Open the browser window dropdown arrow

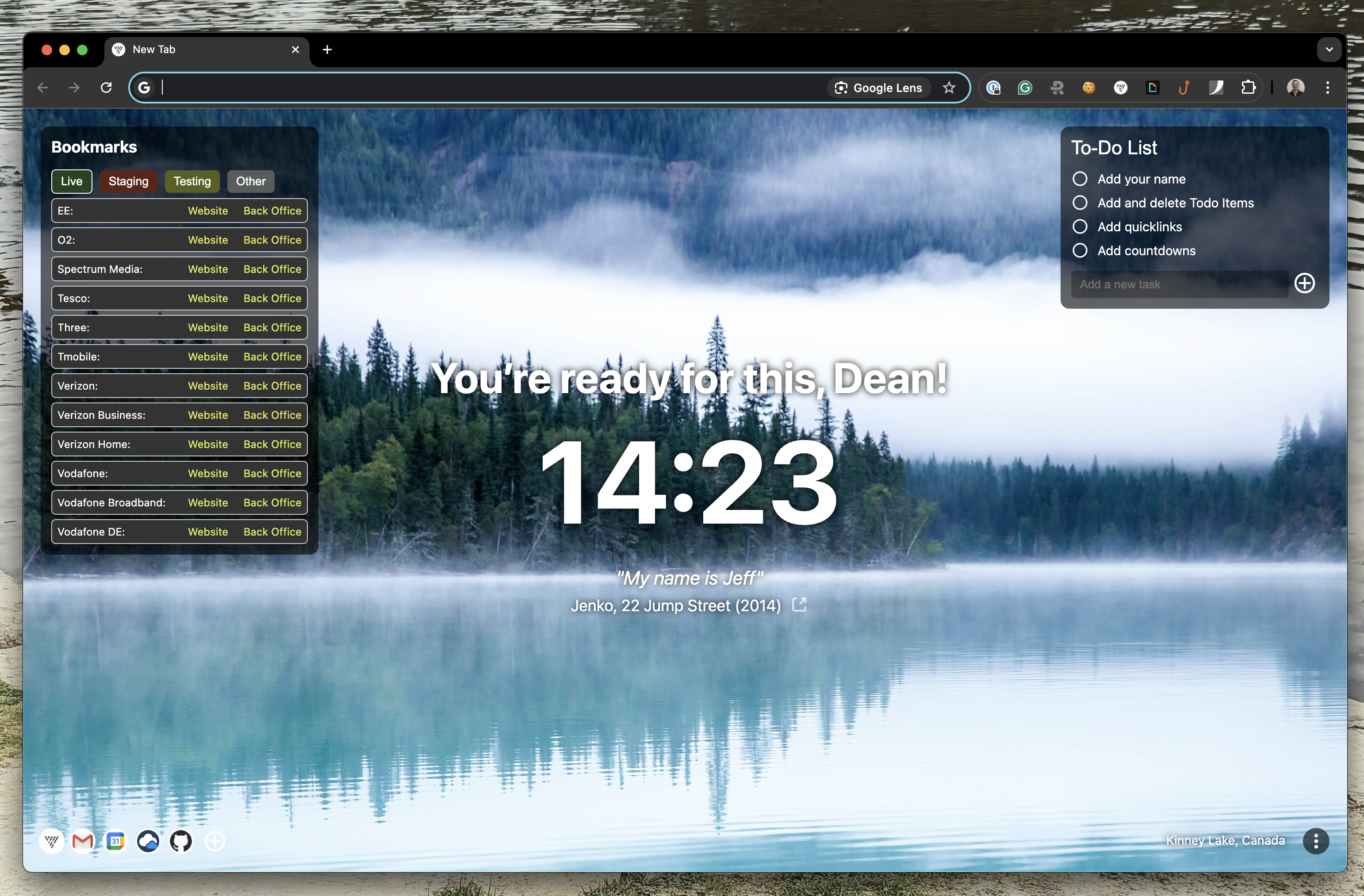click(x=1329, y=49)
